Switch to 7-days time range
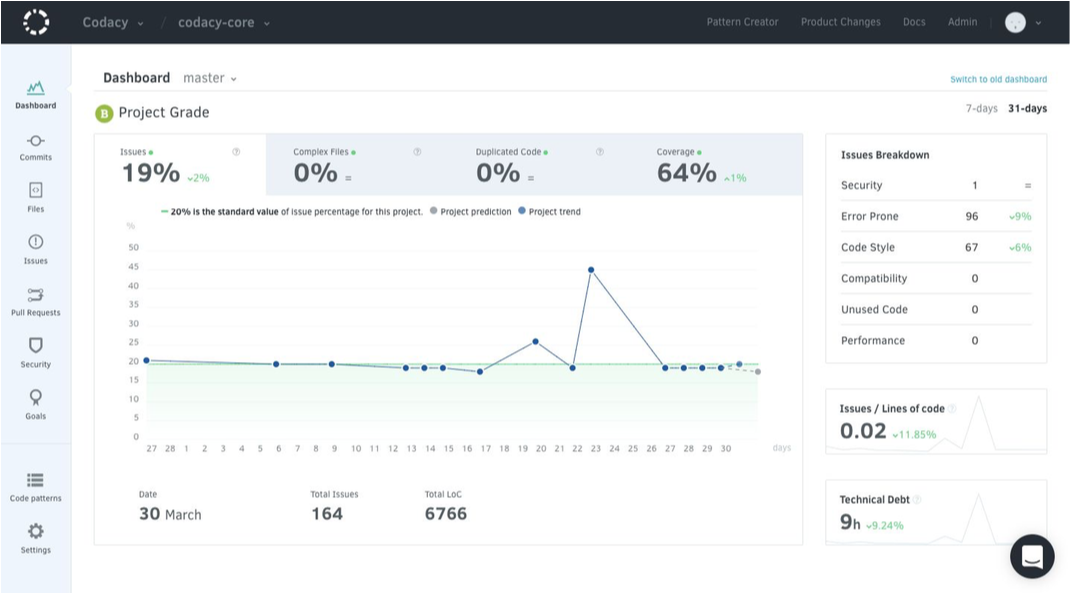 point(981,108)
